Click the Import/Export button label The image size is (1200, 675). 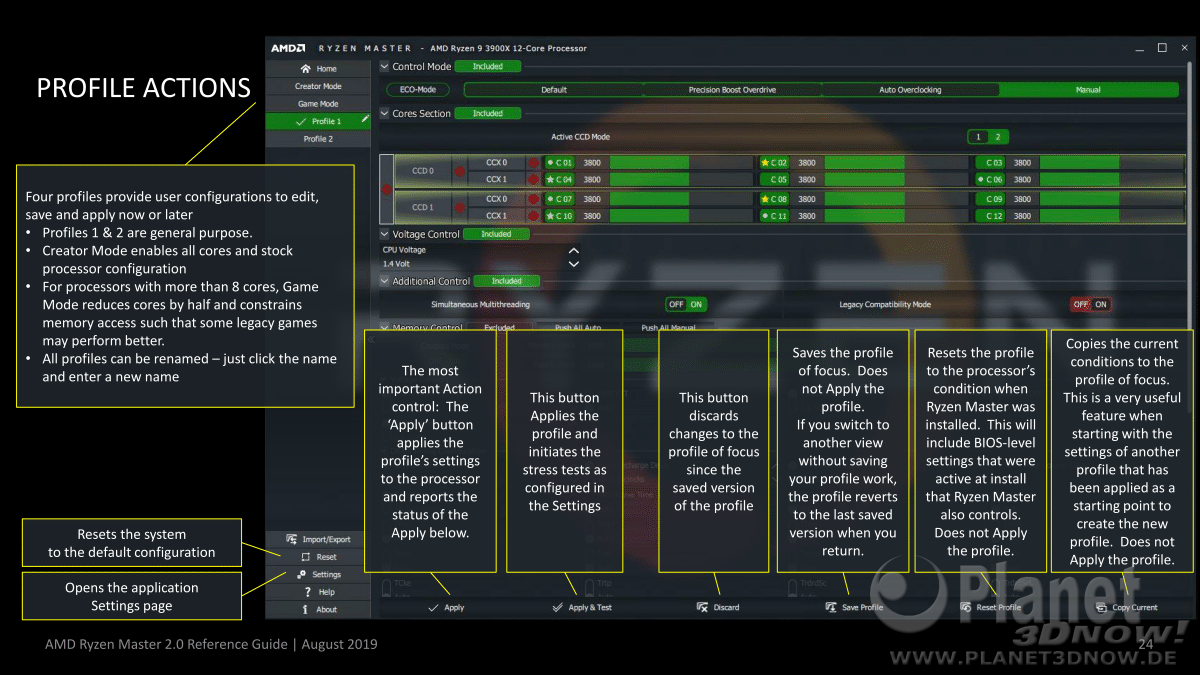327,540
